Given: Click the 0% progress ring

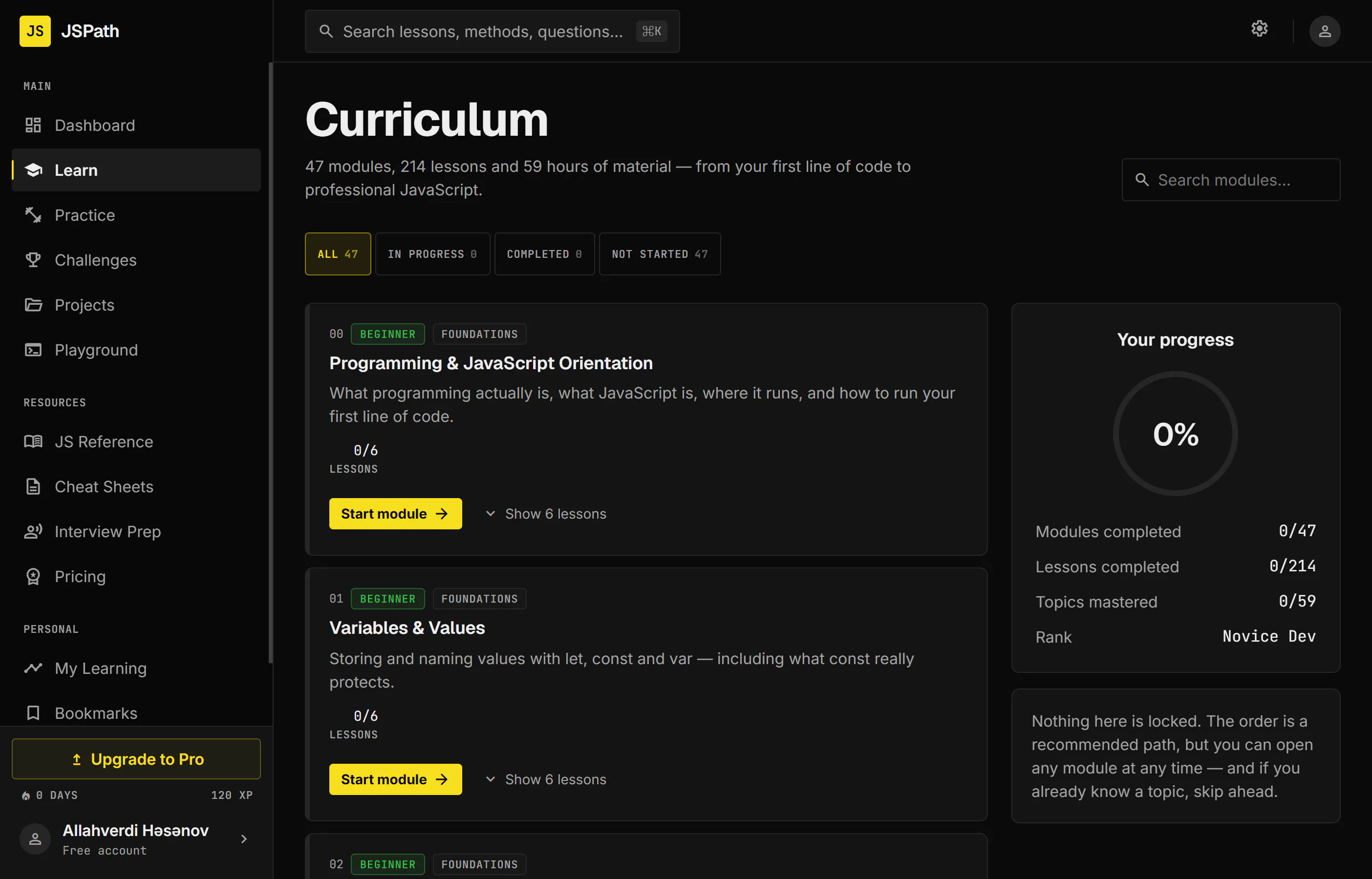Looking at the screenshot, I should coord(1175,434).
